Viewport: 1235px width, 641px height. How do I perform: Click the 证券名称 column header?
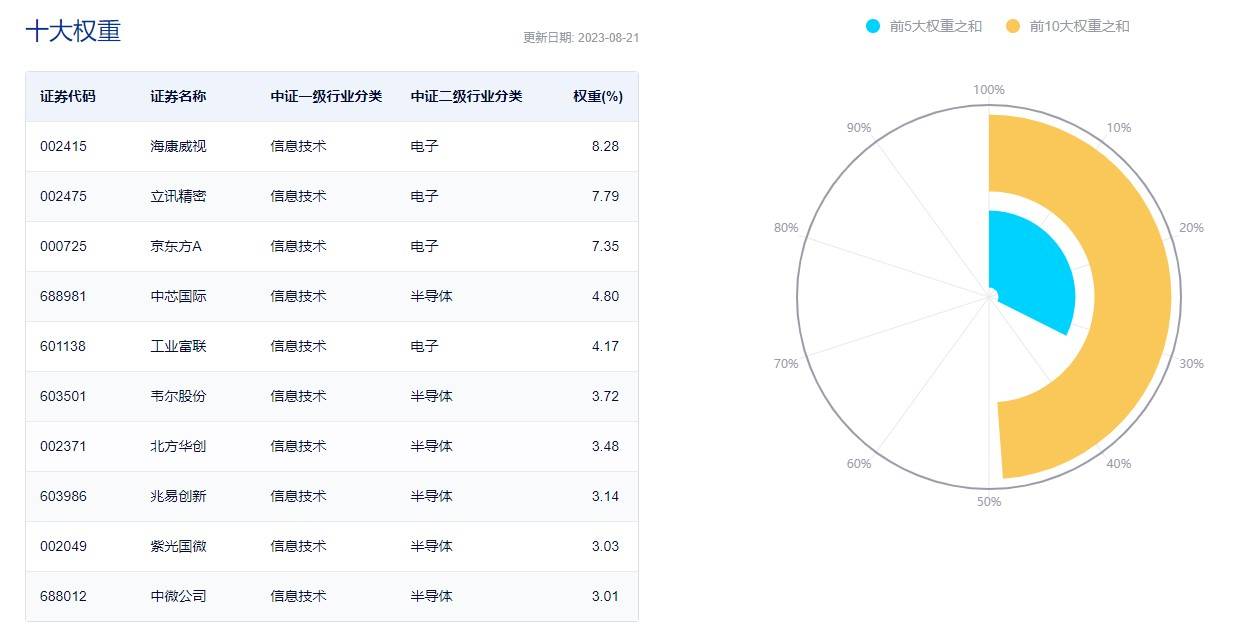(x=178, y=97)
